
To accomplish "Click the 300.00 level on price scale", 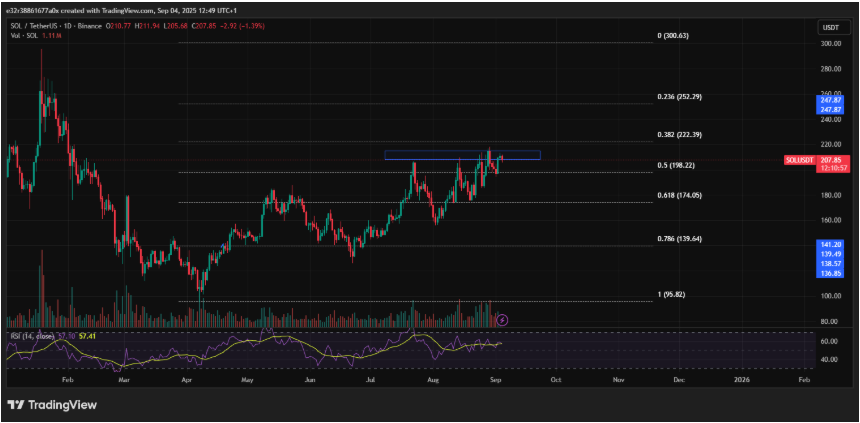I will [x=829, y=44].
